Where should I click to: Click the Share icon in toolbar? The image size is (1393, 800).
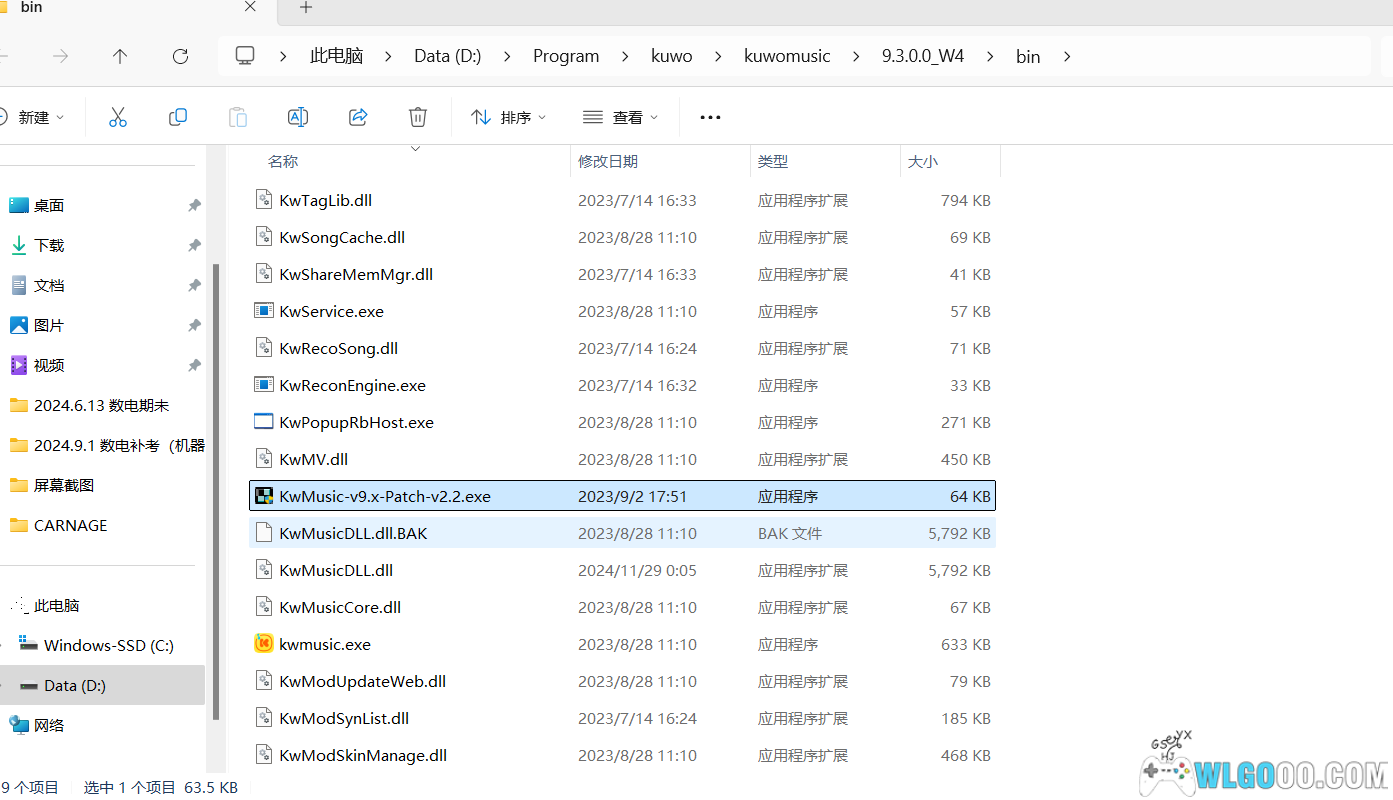358,117
